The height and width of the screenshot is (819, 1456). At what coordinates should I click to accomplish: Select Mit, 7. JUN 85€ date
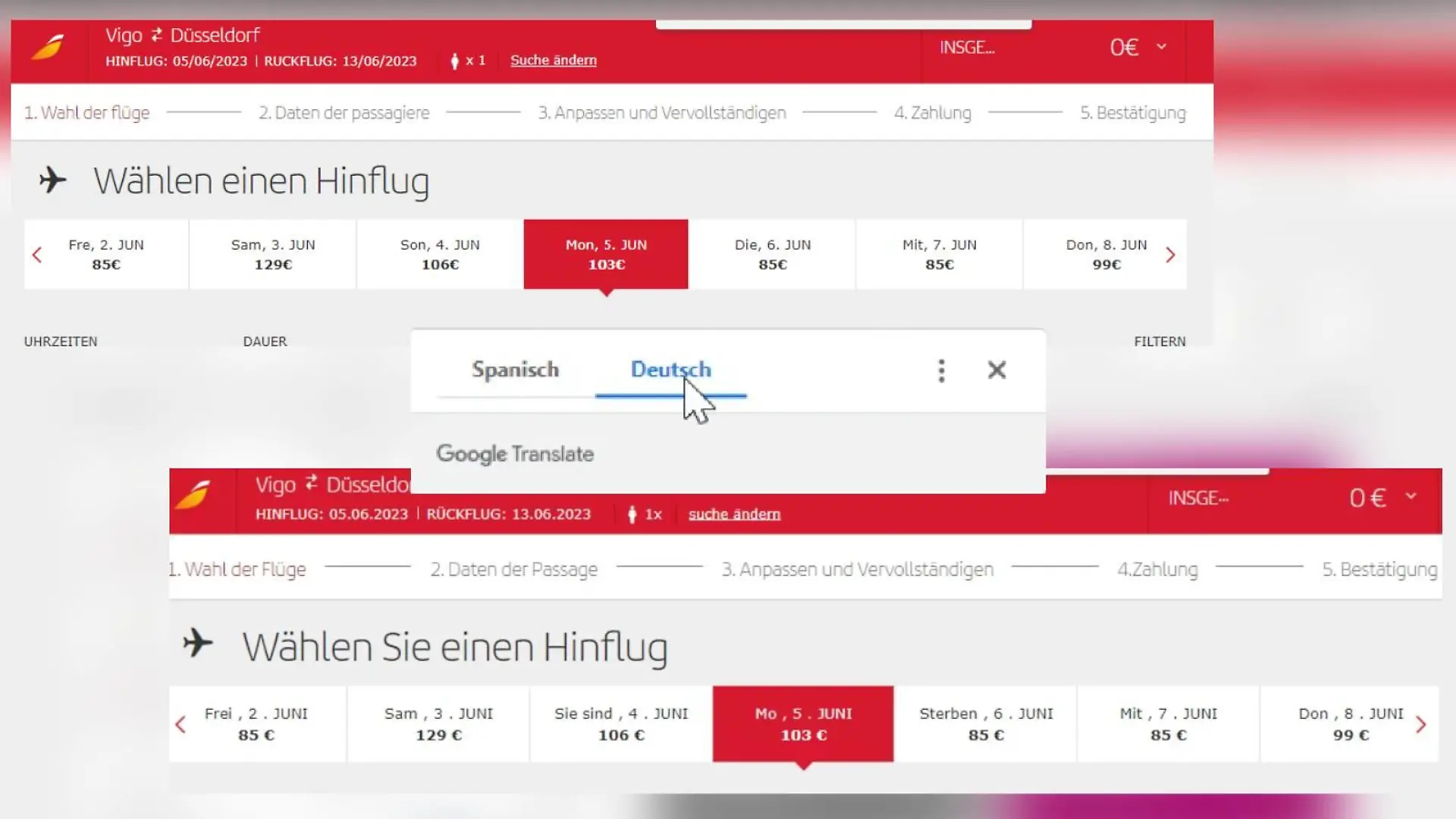point(940,254)
